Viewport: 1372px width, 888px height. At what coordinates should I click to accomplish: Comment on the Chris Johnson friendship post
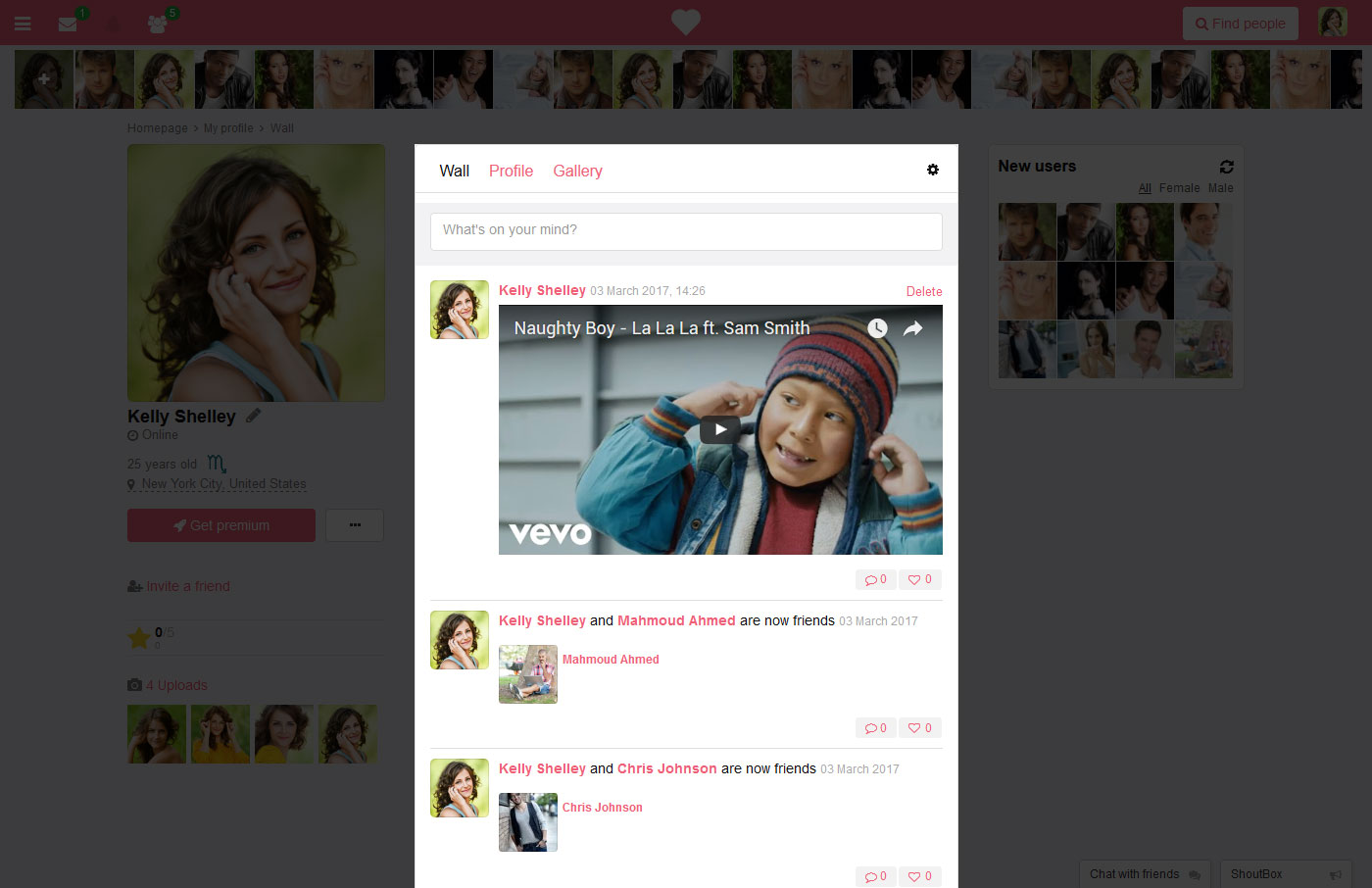[x=876, y=876]
